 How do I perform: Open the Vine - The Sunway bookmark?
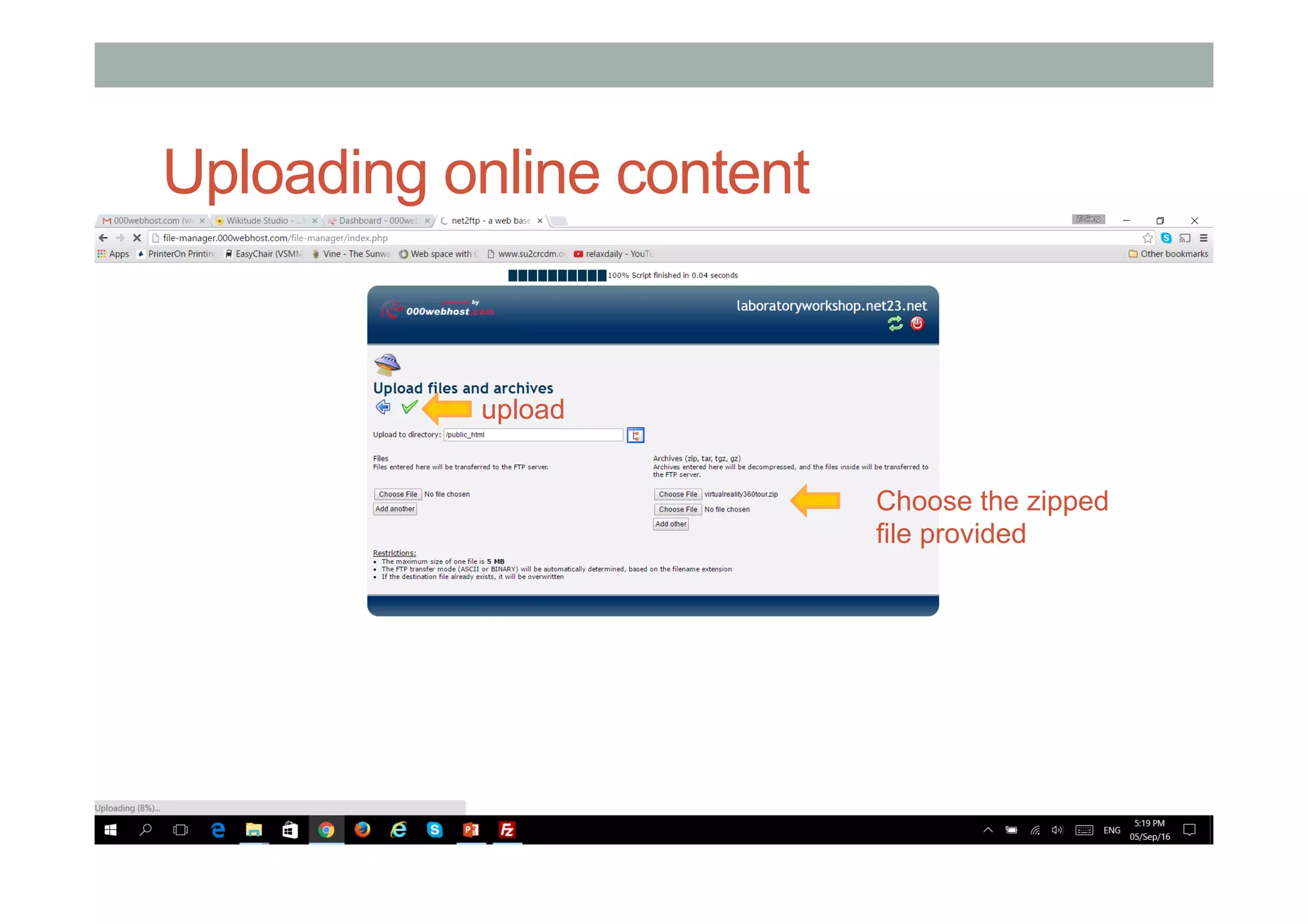point(351,254)
